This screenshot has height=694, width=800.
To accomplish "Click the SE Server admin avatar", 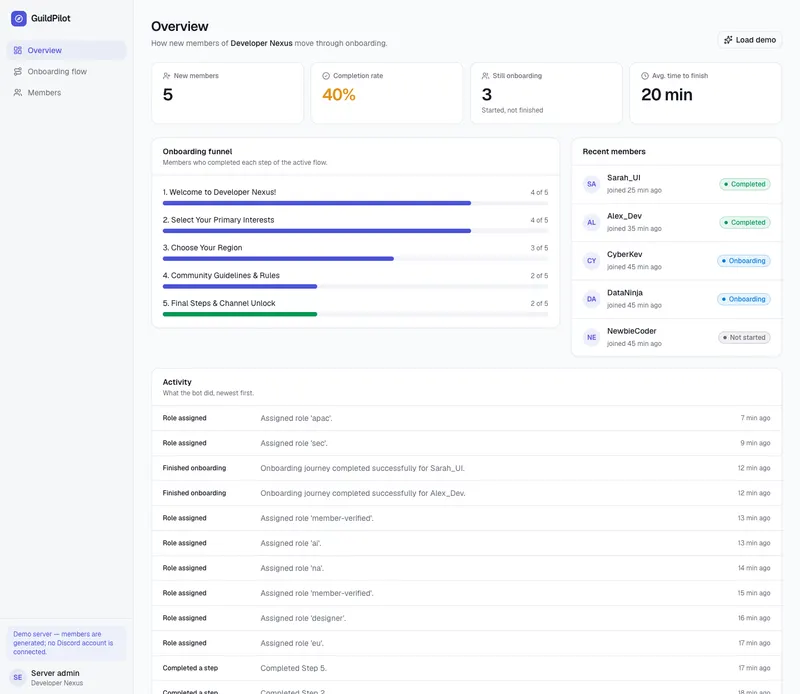I will tap(18, 677).
